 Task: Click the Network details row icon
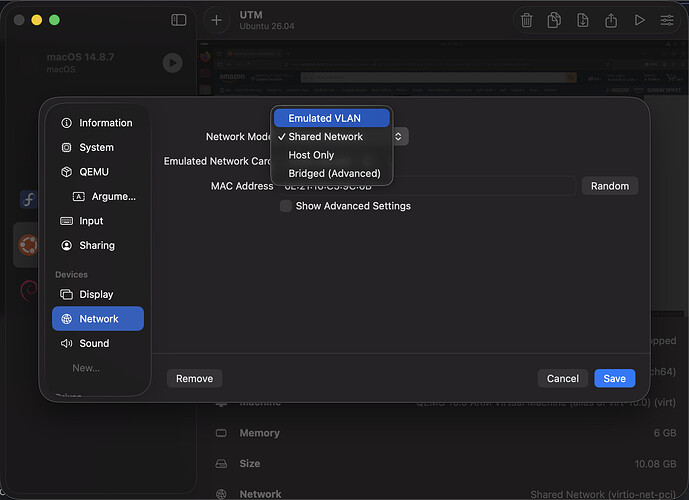[221, 494]
